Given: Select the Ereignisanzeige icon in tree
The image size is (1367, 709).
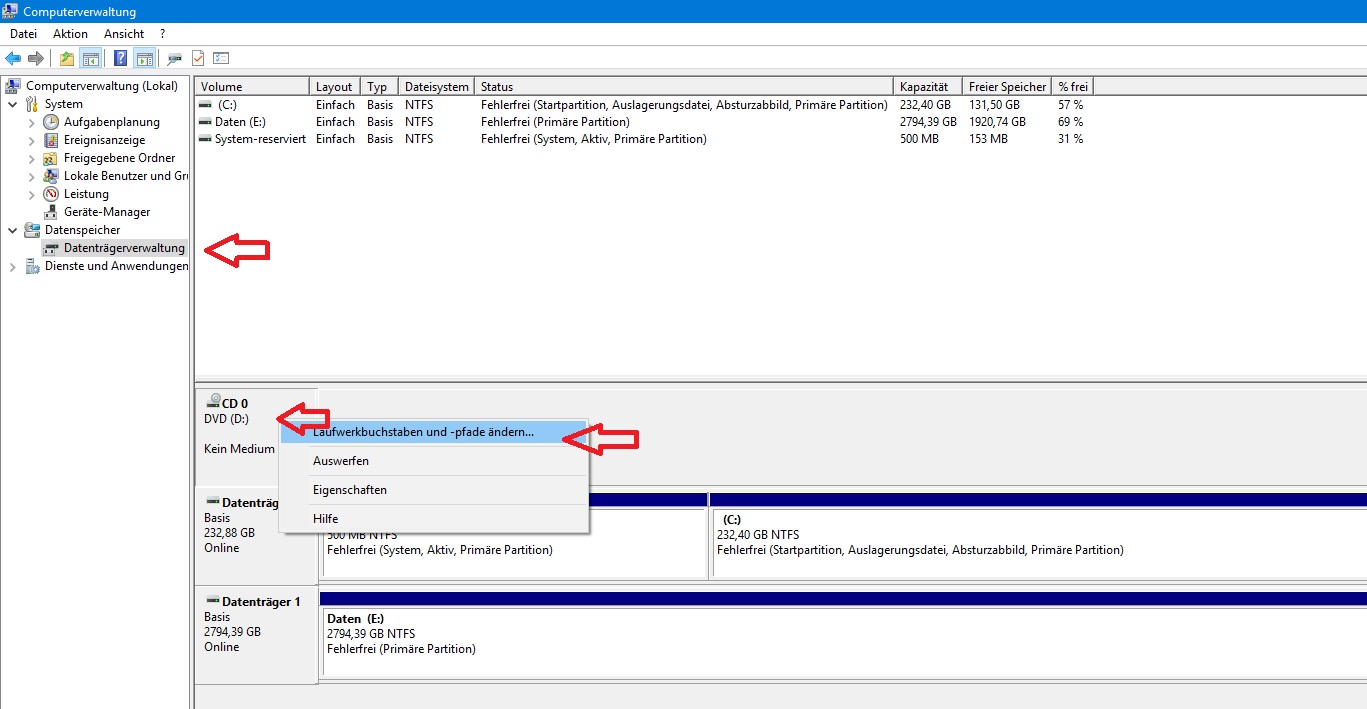Looking at the screenshot, I should coord(51,140).
